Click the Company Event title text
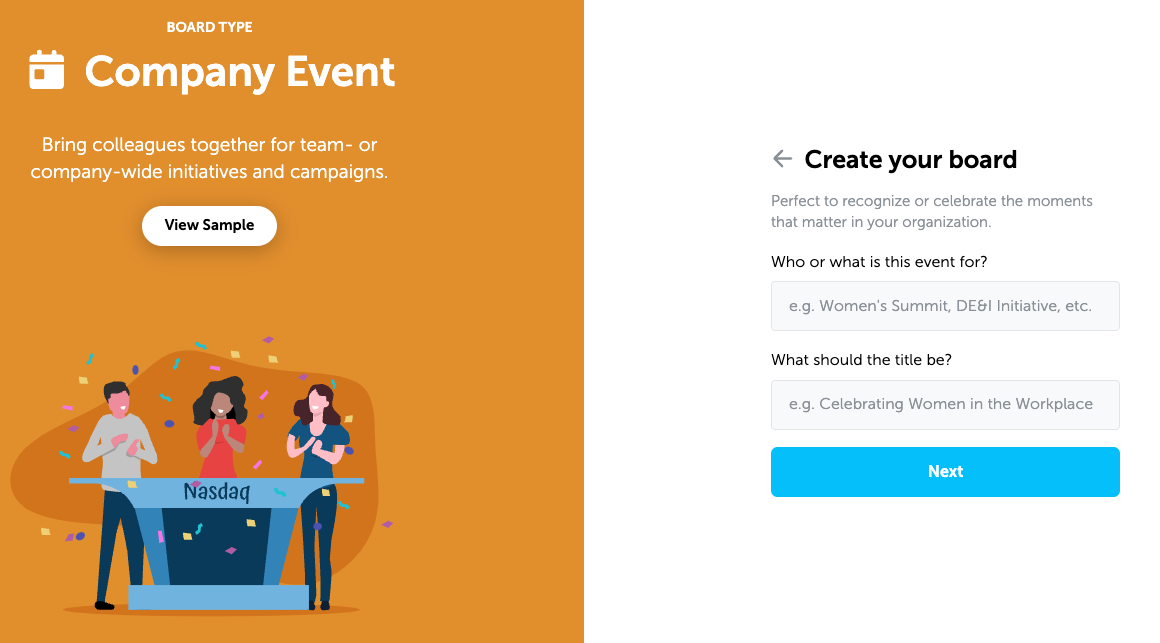1160x643 pixels. [240, 72]
